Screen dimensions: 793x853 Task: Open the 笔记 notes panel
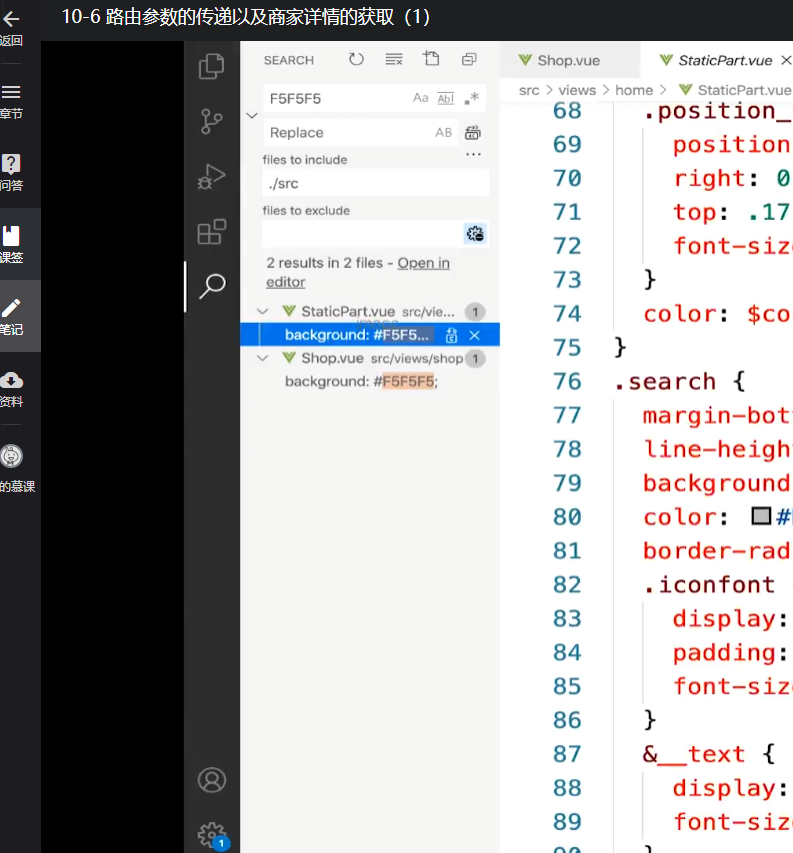point(11,316)
